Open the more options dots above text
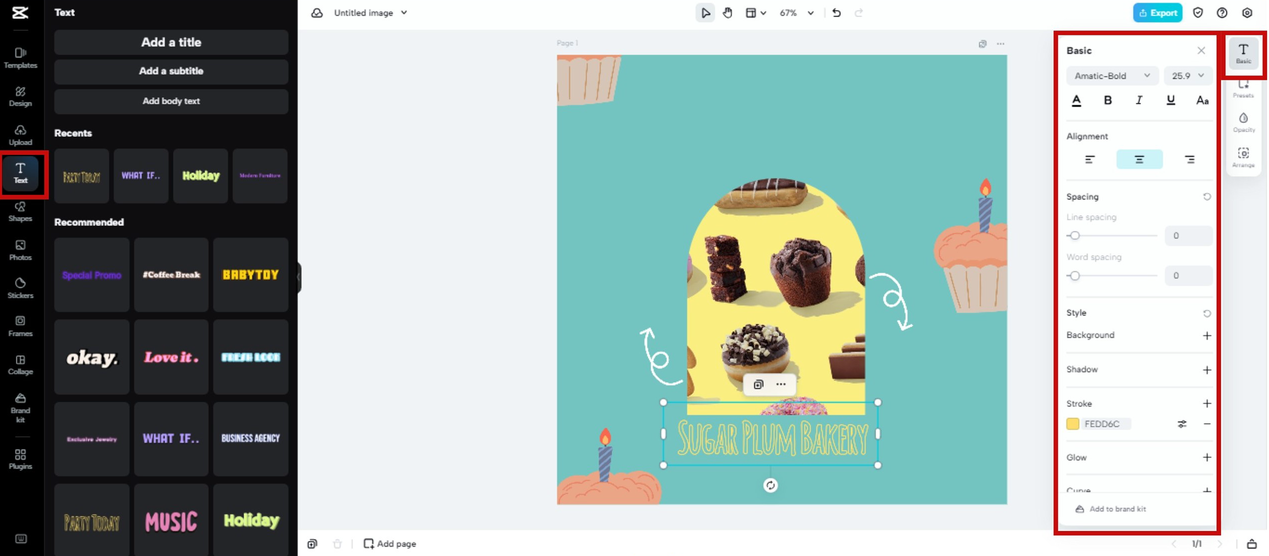Screen dimensions: 1269x556 [x=781, y=384]
